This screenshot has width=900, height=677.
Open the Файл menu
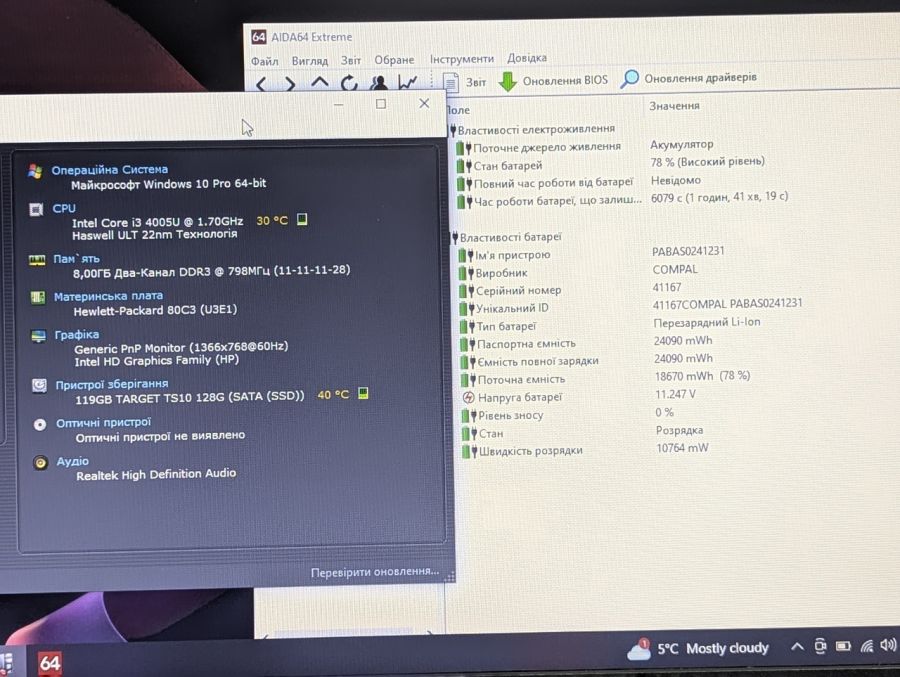pos(265,61)
